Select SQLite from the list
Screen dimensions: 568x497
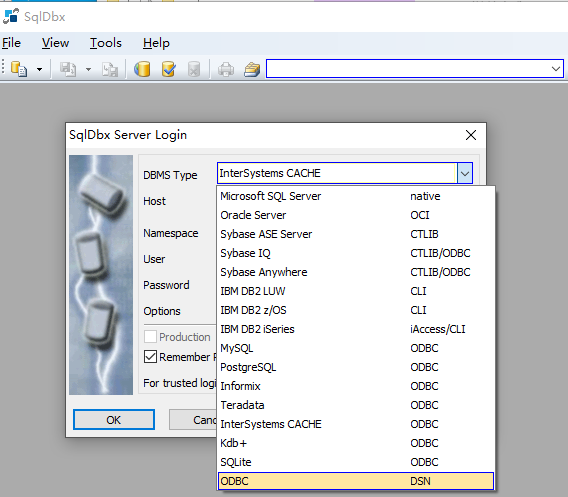[x=356, y=462]
